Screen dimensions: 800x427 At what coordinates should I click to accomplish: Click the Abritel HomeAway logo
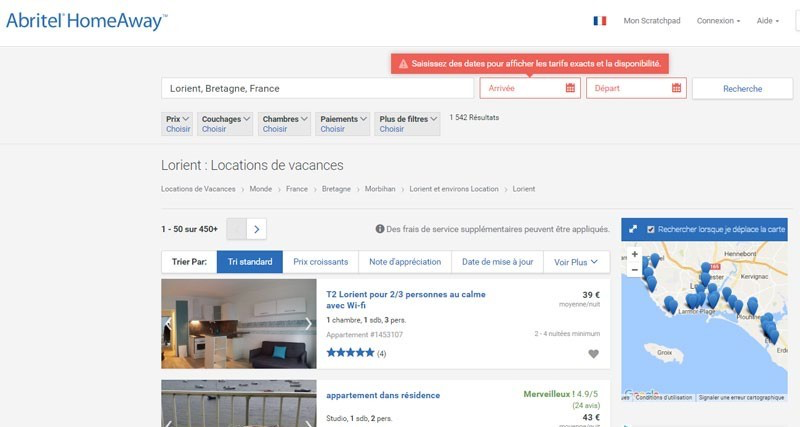[x=86, y=21]
